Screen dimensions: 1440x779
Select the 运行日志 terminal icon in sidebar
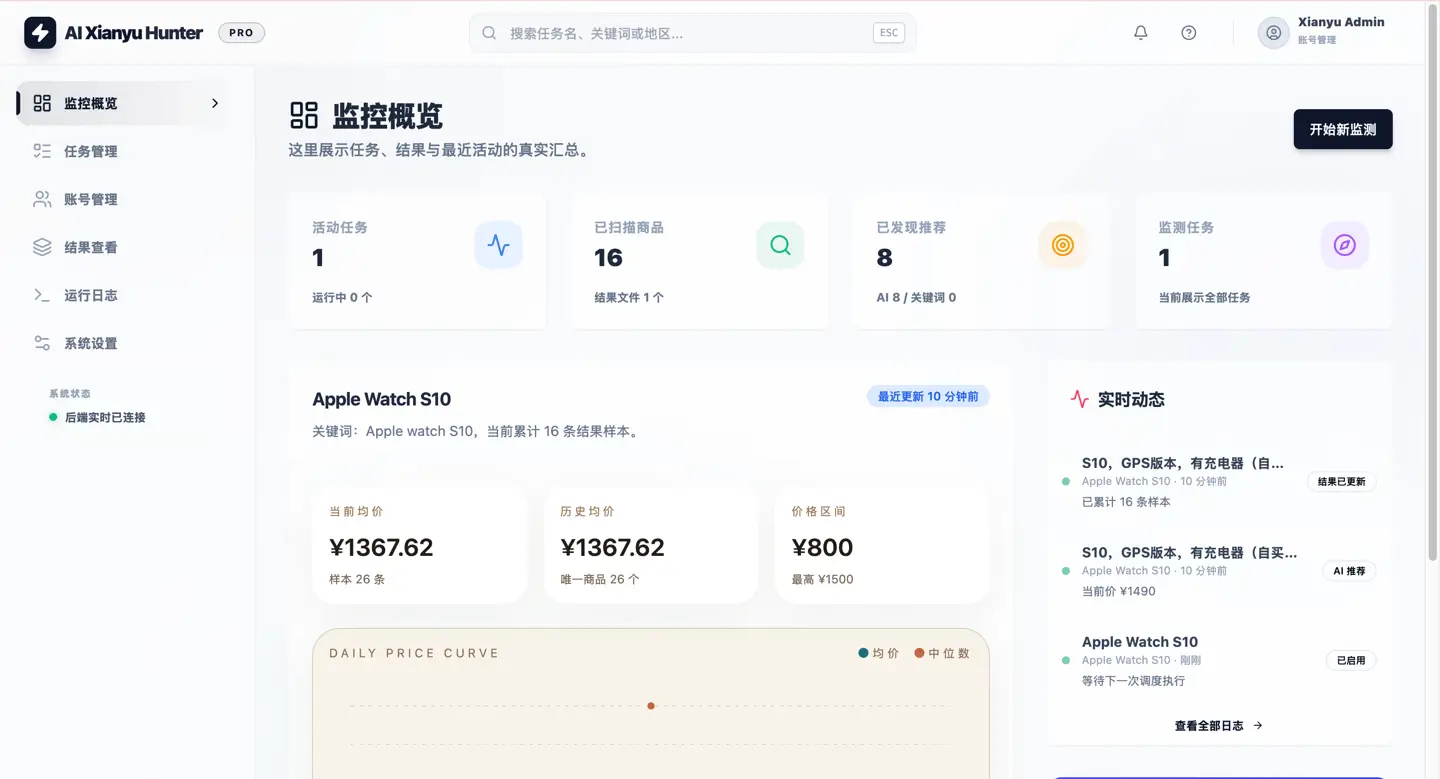(x=42, y=294)
